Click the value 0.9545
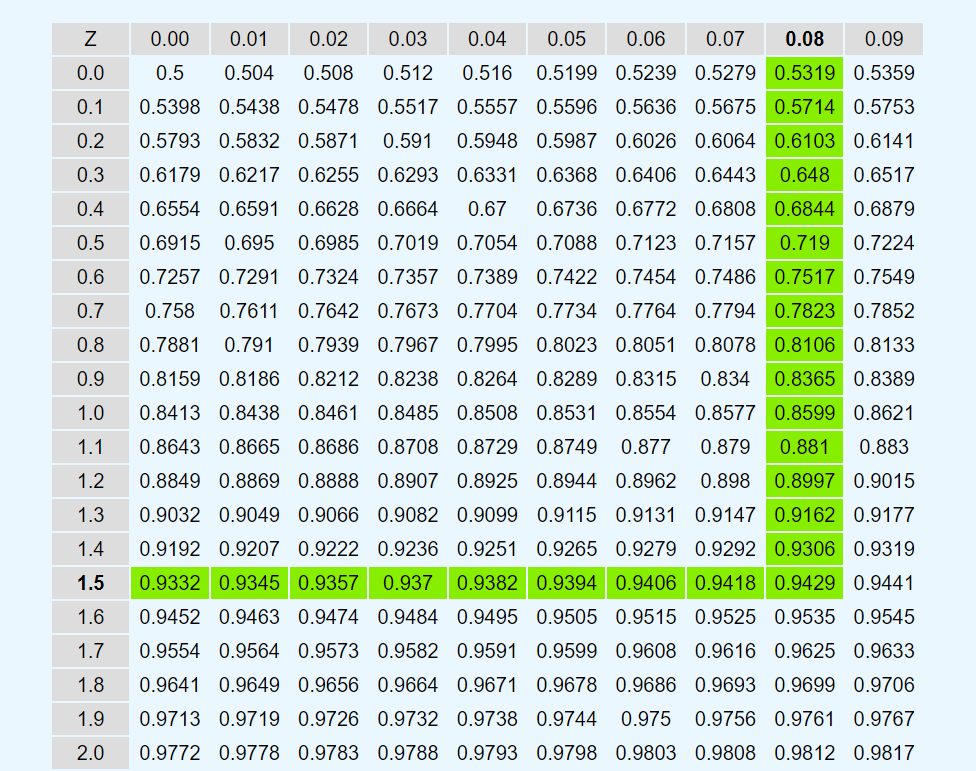This screenshot has width=976, height=771. [884, 617]
